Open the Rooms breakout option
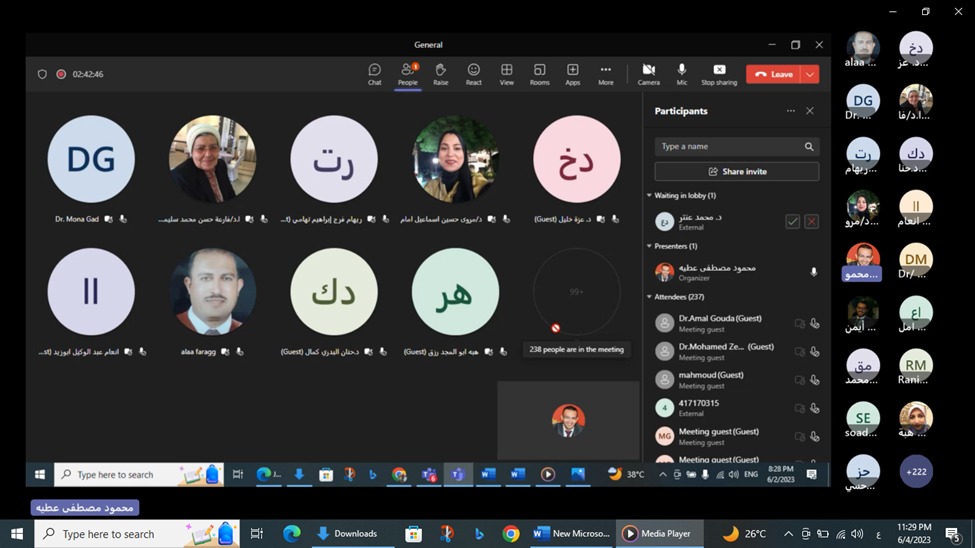Viewport: 975px width, 548px height. coord(539,74)
